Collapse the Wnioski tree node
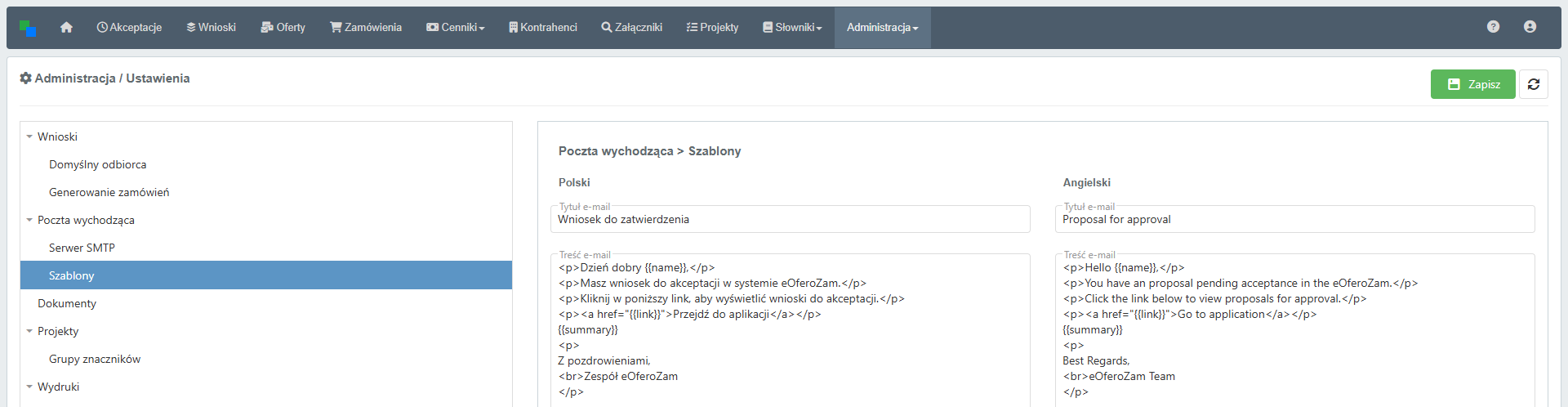The image size is (1568, 407). coord(29,137)
